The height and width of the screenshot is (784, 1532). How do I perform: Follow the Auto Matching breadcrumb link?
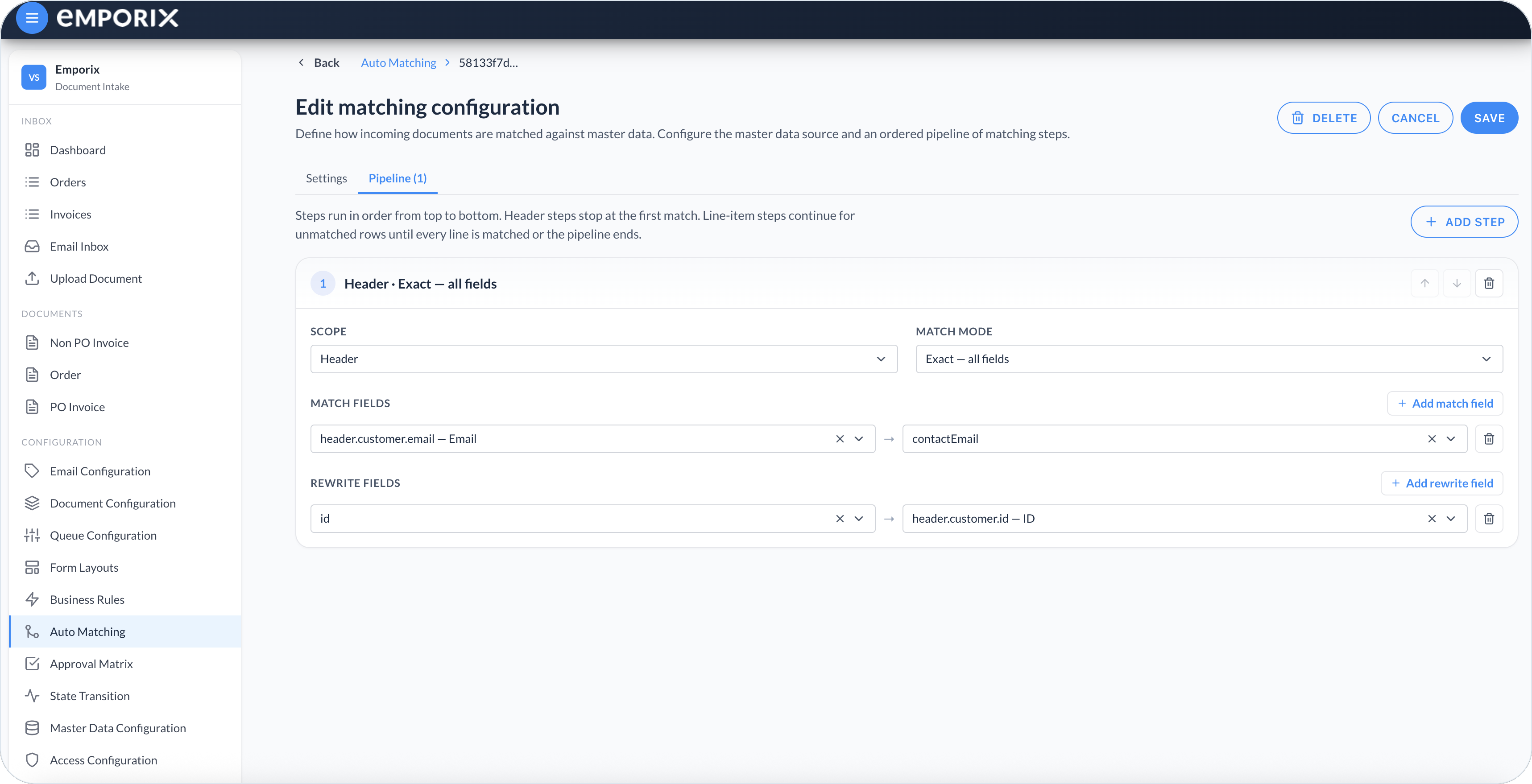(398, 62)
